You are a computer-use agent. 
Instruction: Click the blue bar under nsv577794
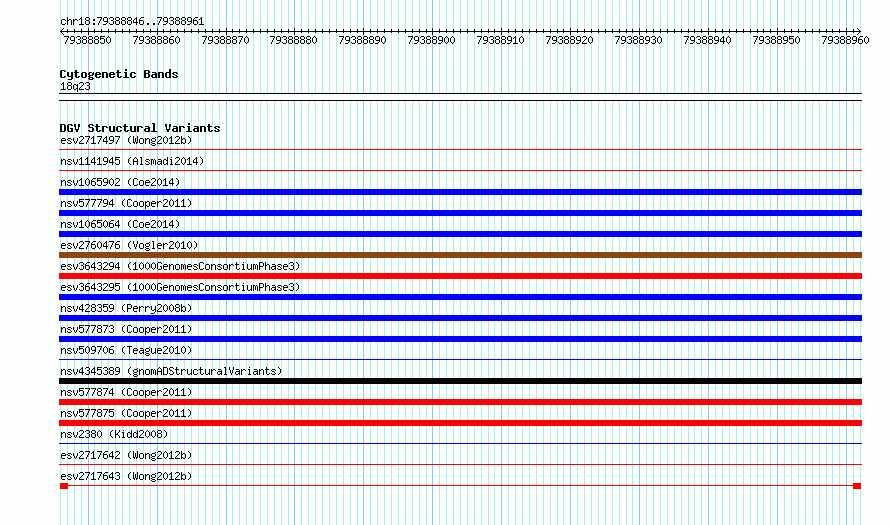(460, 213)
